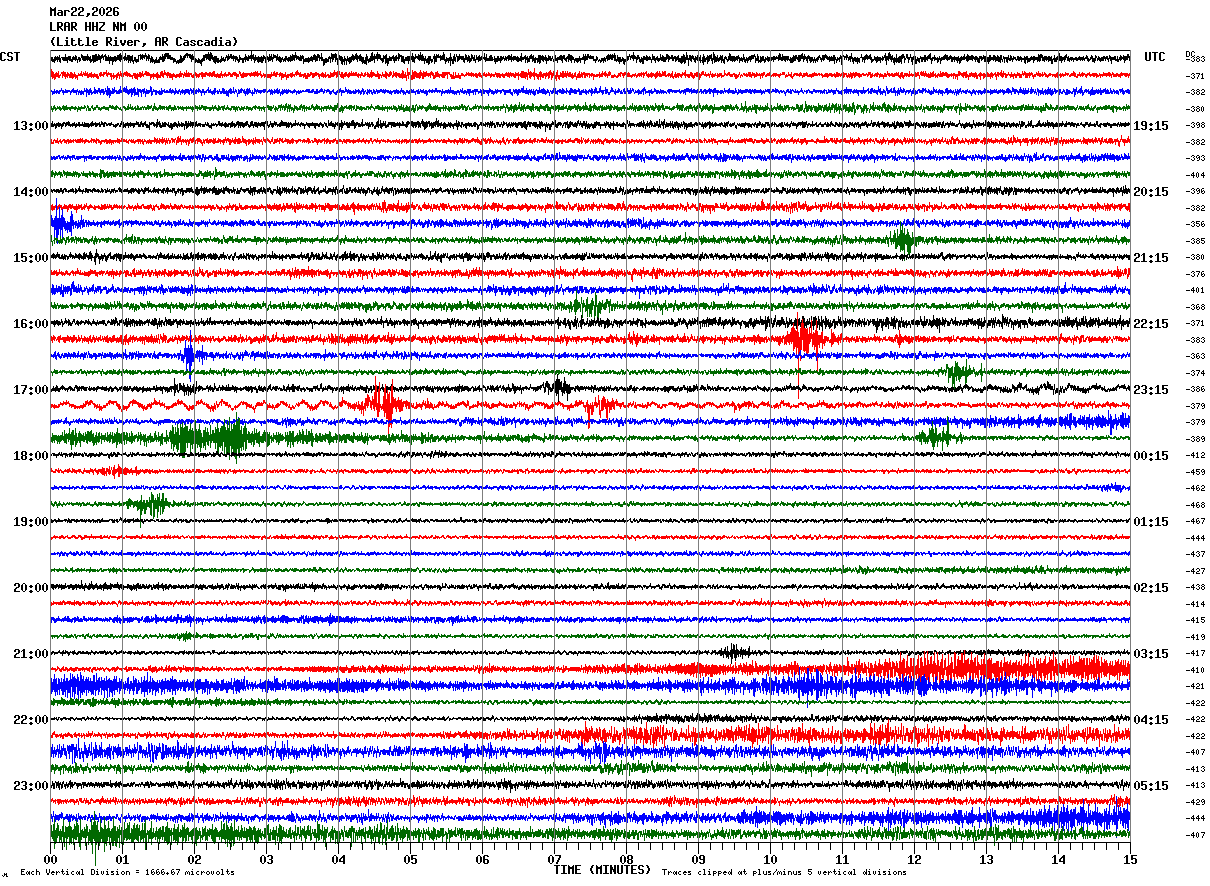
Task: Click the 17:00 CST time label
Action: click(30, 390)
